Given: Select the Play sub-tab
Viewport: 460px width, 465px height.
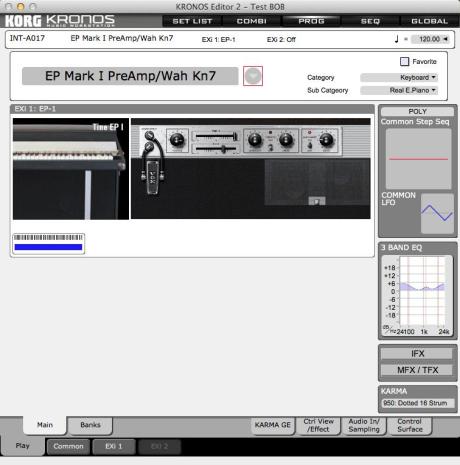Looking at the screenshot, I should [x=23, y=446].
